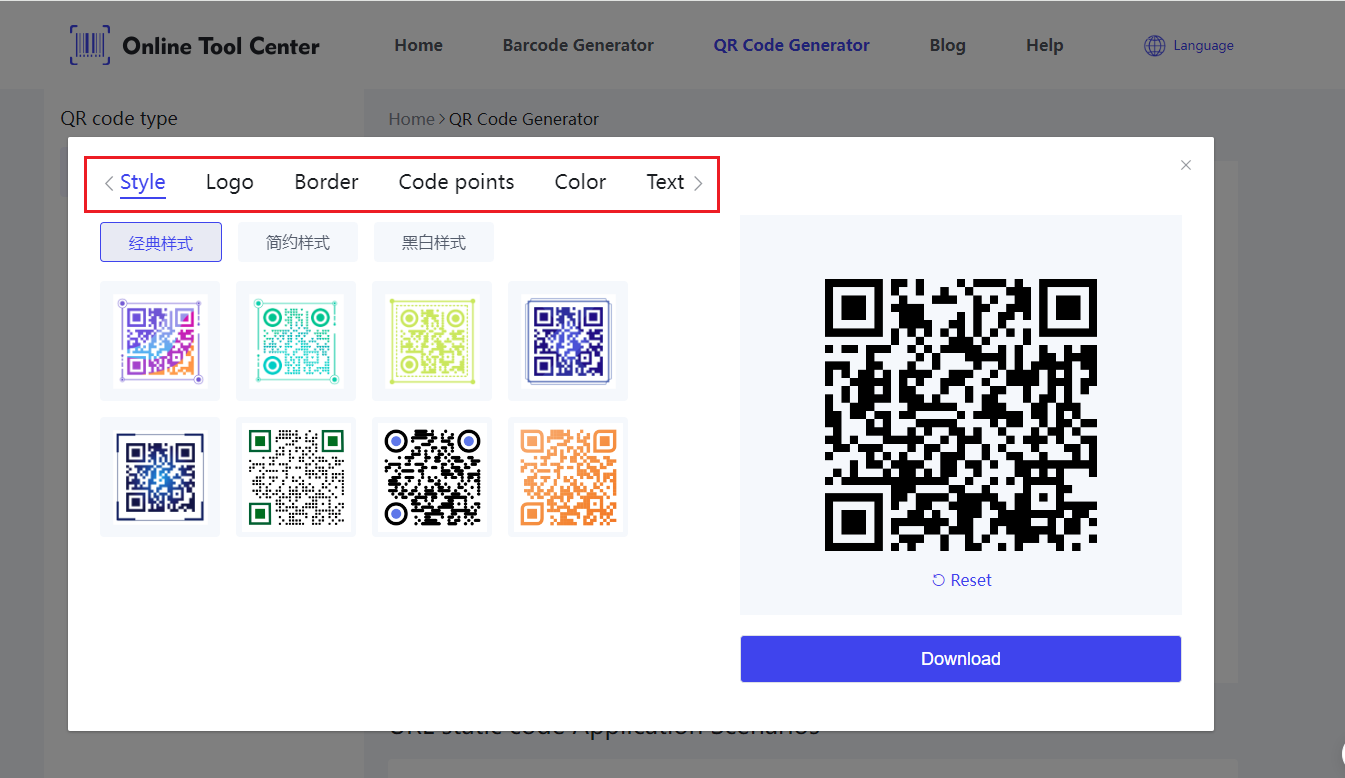Image resolution: width=1345 pixels, height=778 pixels.
Task: Select the 经典样式 style category
Action: point(161,242)
